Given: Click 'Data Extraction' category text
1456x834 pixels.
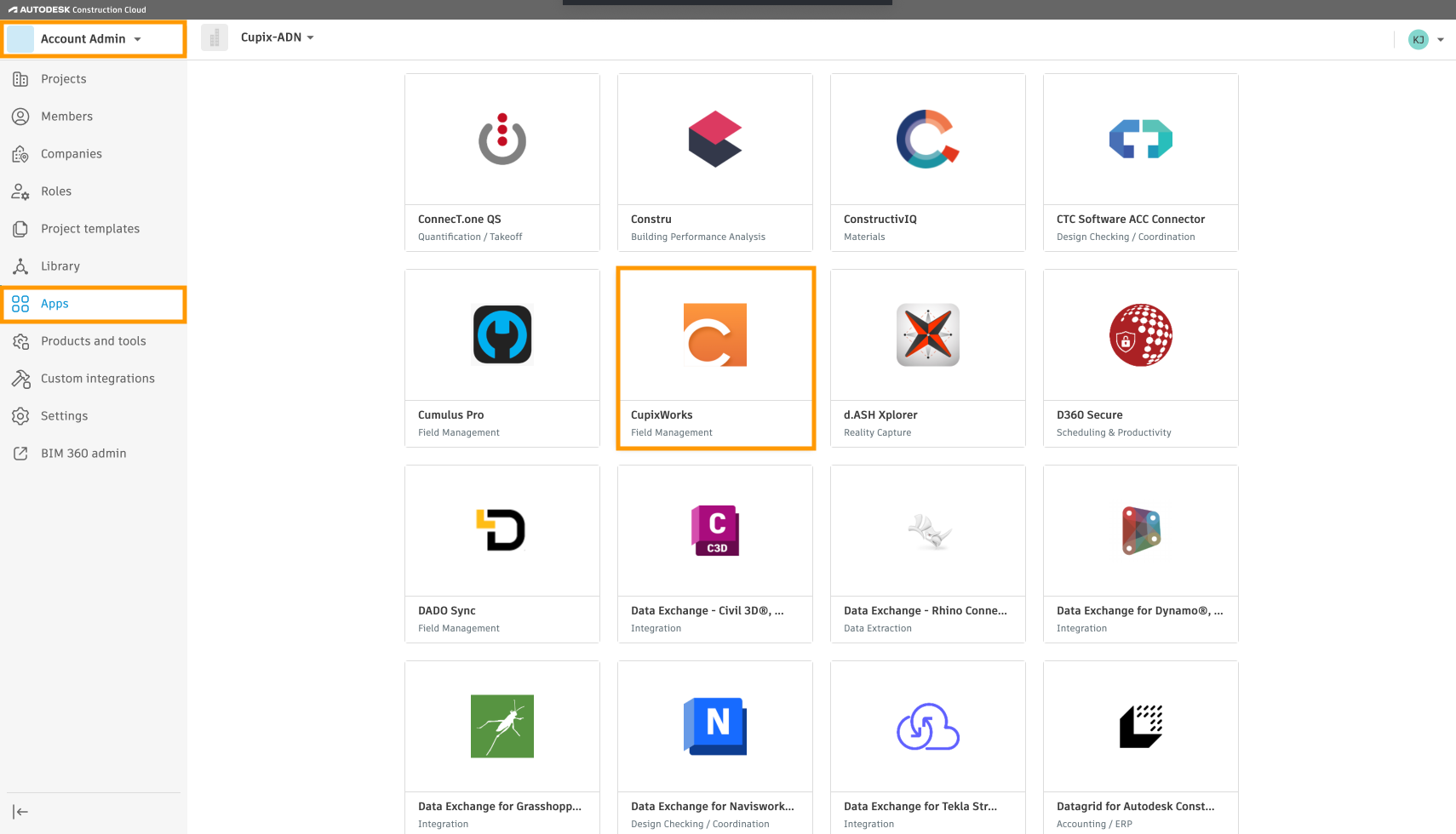Looking at the screenshot, I should pyautogui.click(x=878, y=629).
